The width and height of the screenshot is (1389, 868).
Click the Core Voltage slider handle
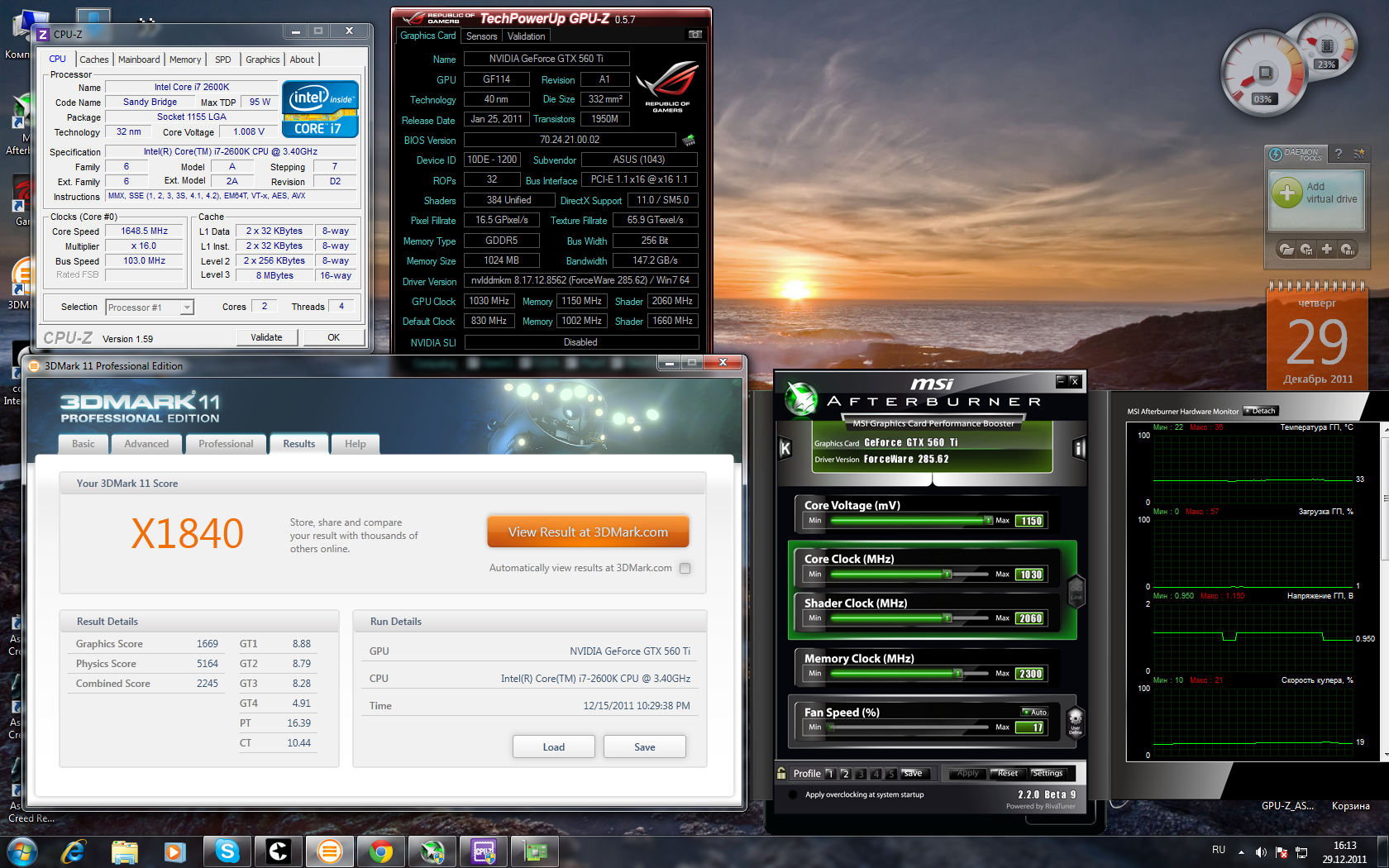coord(988,521)
